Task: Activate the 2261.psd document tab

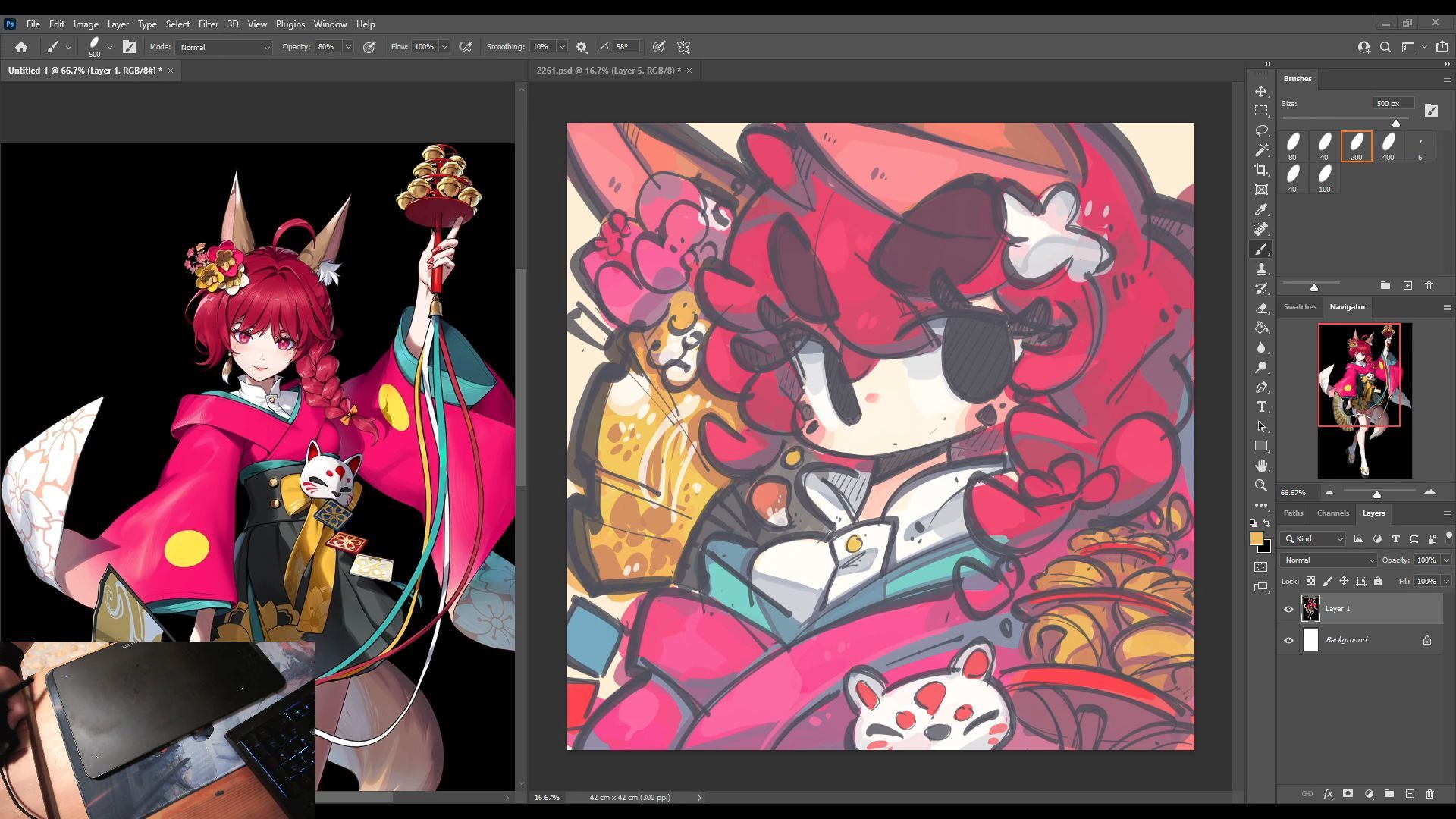Action: pyautogui.click(x=608, y=71)
